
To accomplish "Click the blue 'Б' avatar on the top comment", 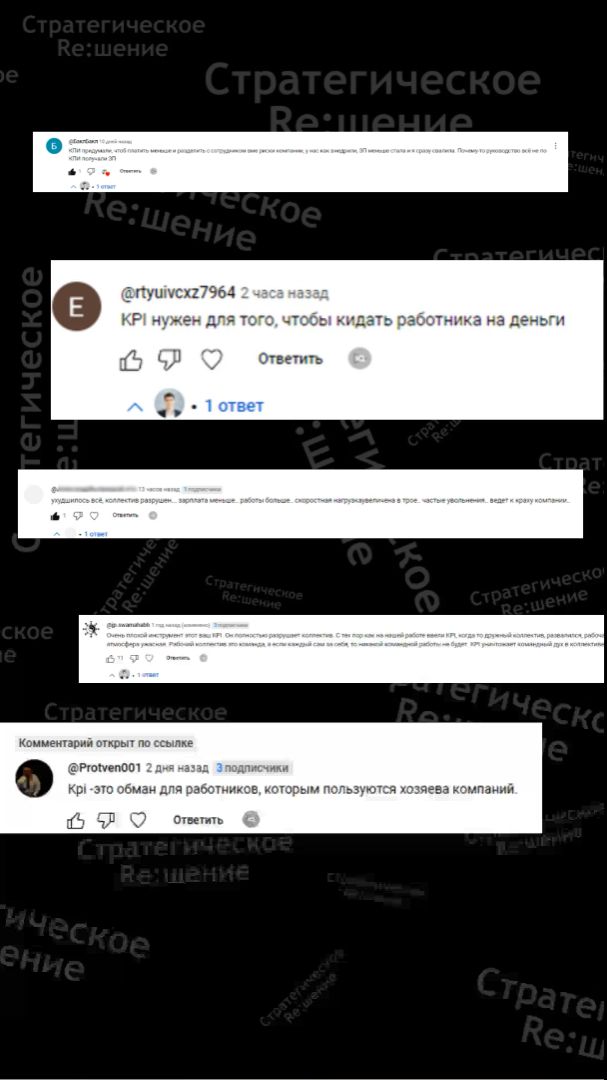I will pyautogui.click(x=54, y=146).
